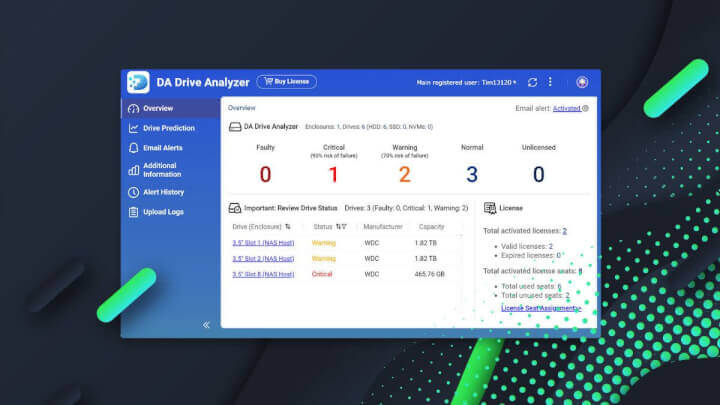
Task: Open the main registered user dropdown
Action: point(466,83)
